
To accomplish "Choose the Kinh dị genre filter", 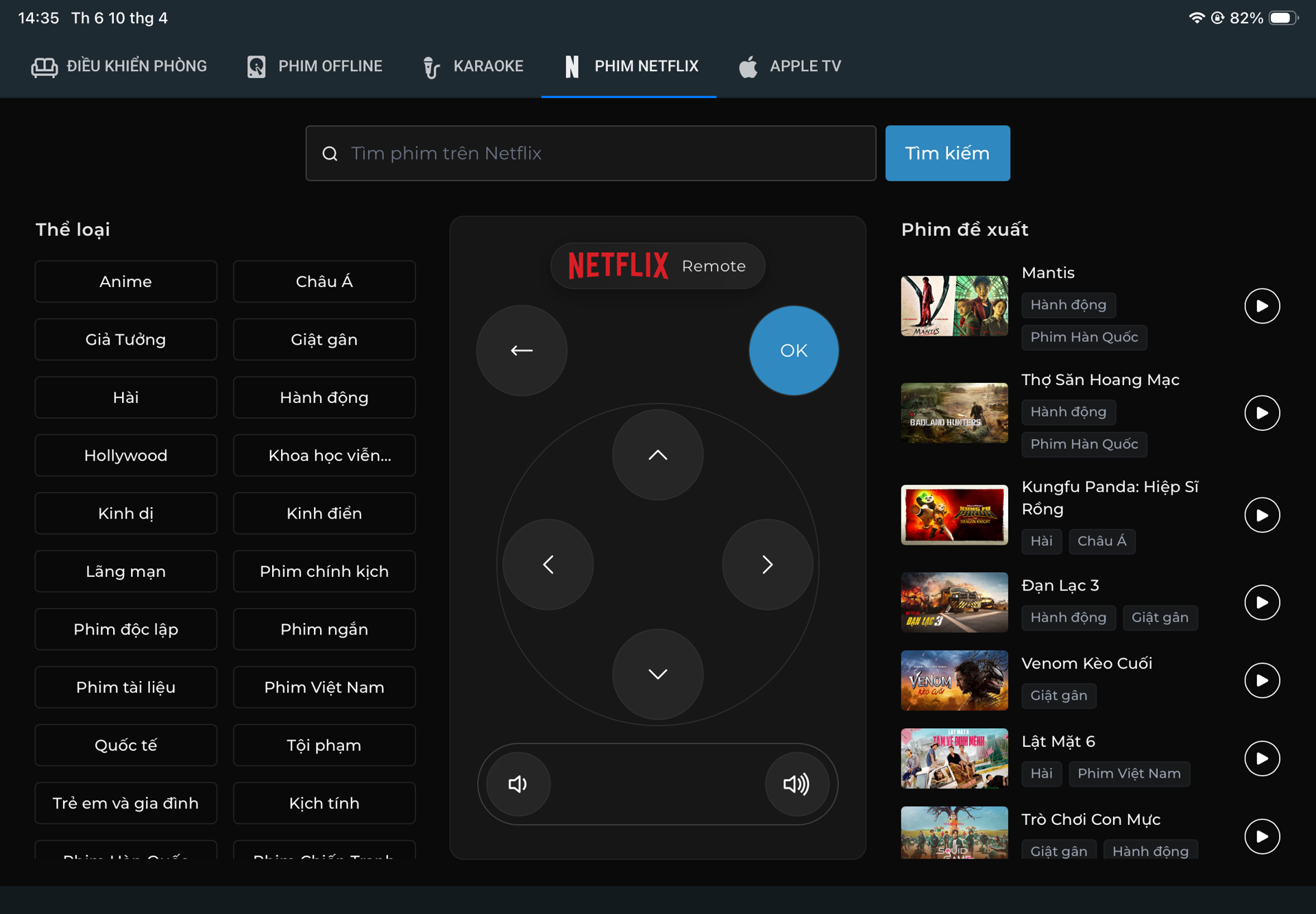I will (125, 513).
